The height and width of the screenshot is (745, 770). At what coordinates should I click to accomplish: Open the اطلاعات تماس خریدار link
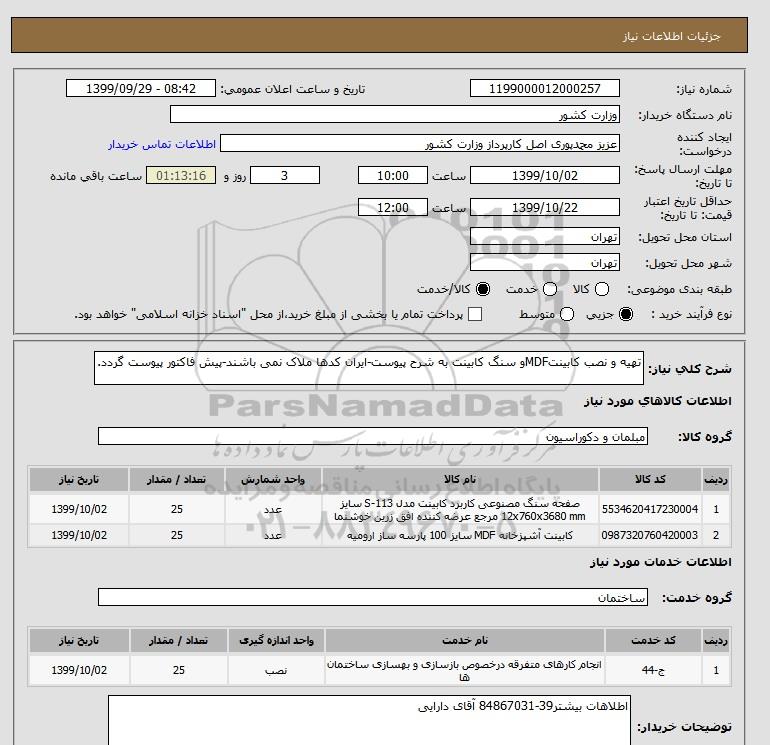click(x=162, y=144)
